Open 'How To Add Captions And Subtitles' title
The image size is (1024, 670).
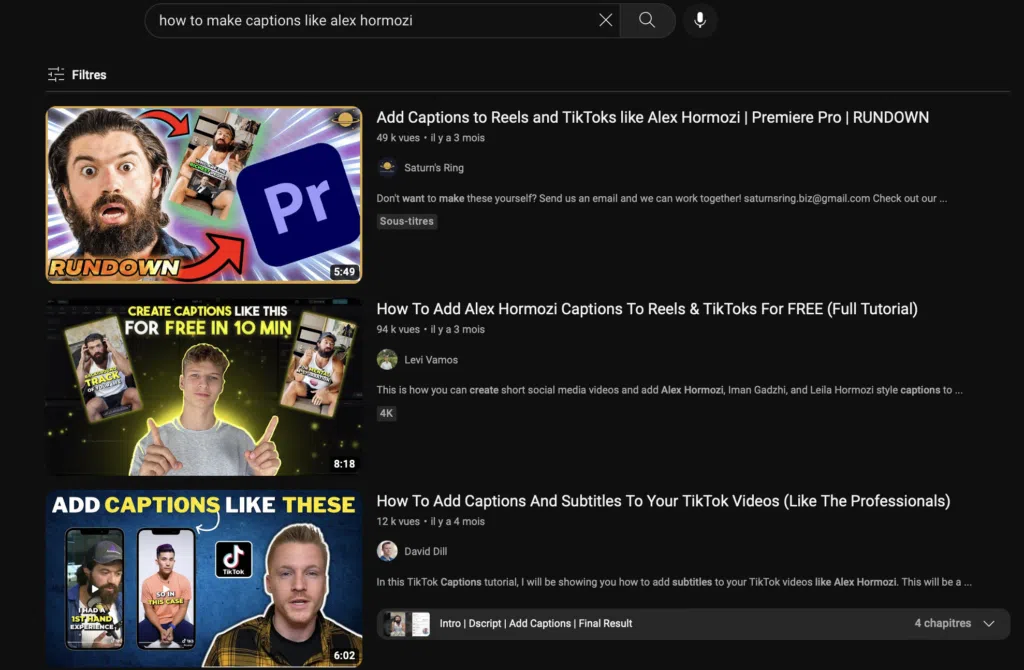click(x=664, y=501)
